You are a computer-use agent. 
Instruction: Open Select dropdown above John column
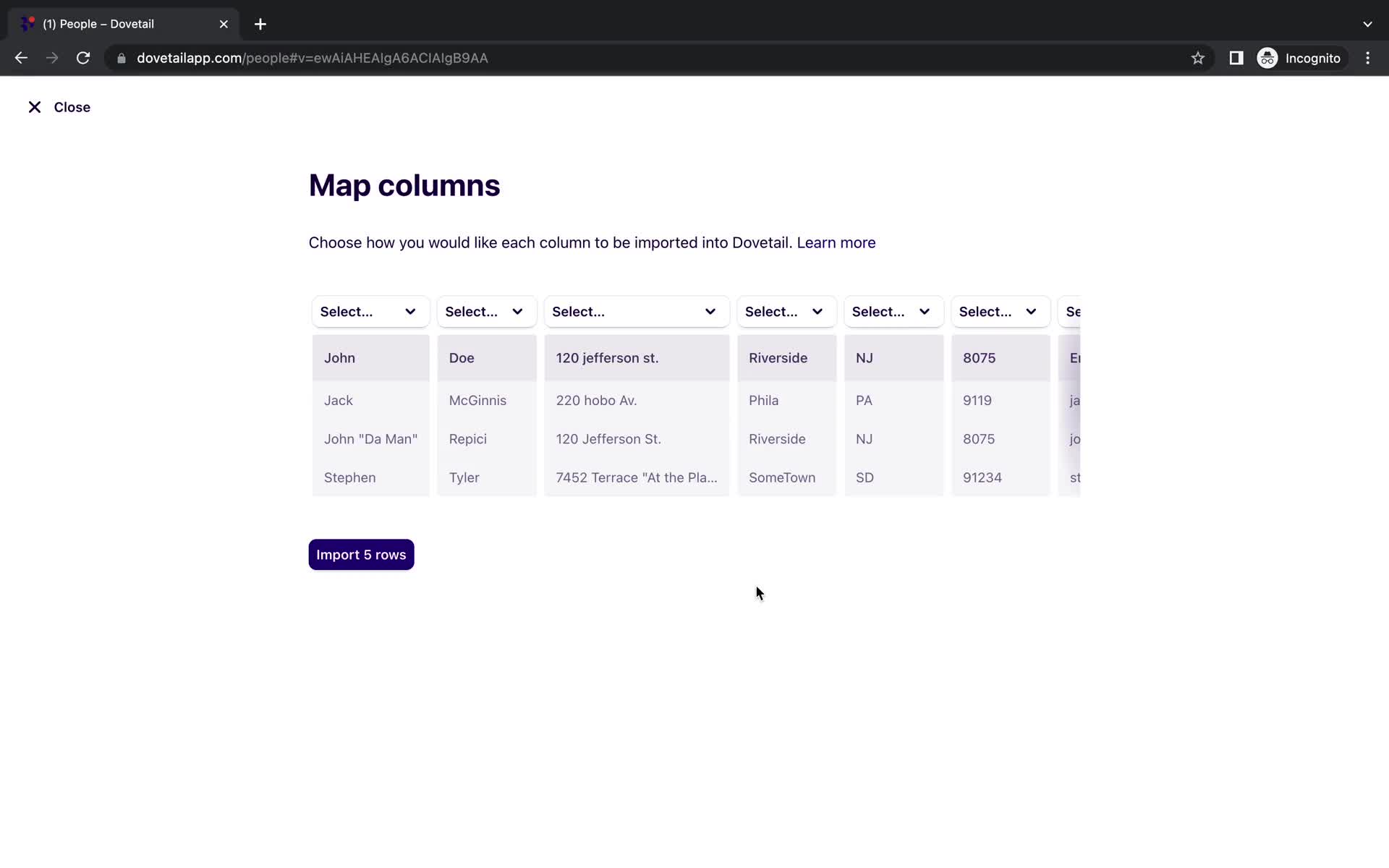coord(370,312)
